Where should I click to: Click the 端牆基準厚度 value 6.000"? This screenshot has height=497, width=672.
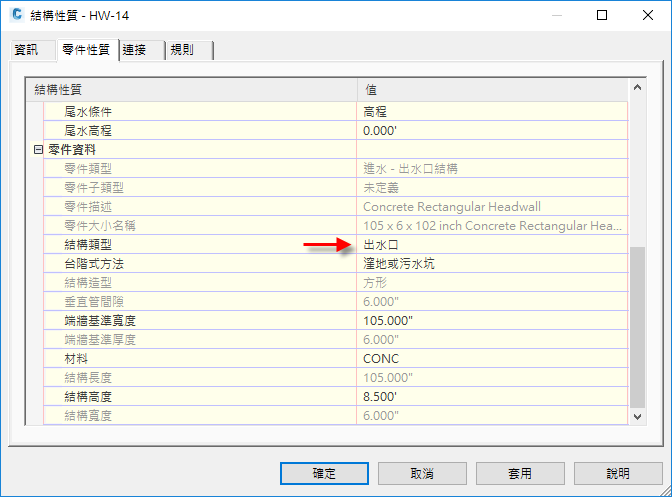point(381,339)
